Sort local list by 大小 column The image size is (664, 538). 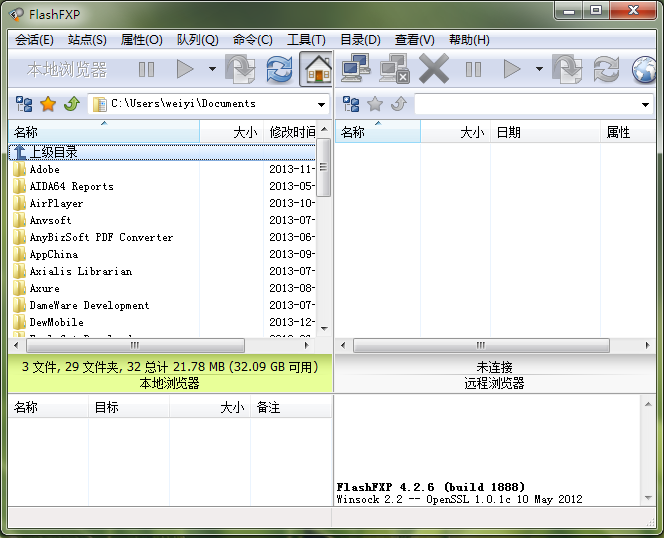pos(232,132)
